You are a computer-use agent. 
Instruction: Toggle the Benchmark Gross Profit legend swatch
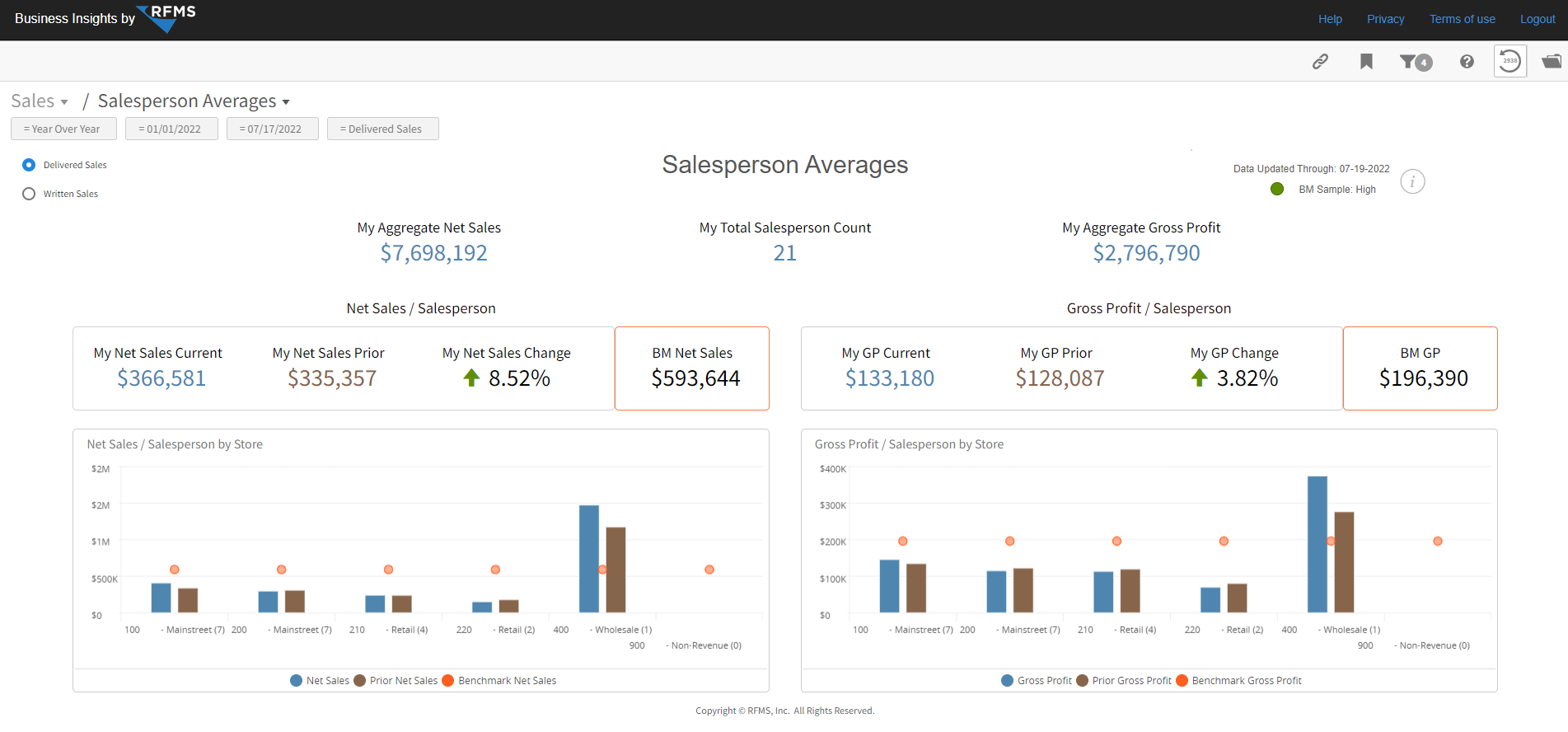coord(1182,681)
